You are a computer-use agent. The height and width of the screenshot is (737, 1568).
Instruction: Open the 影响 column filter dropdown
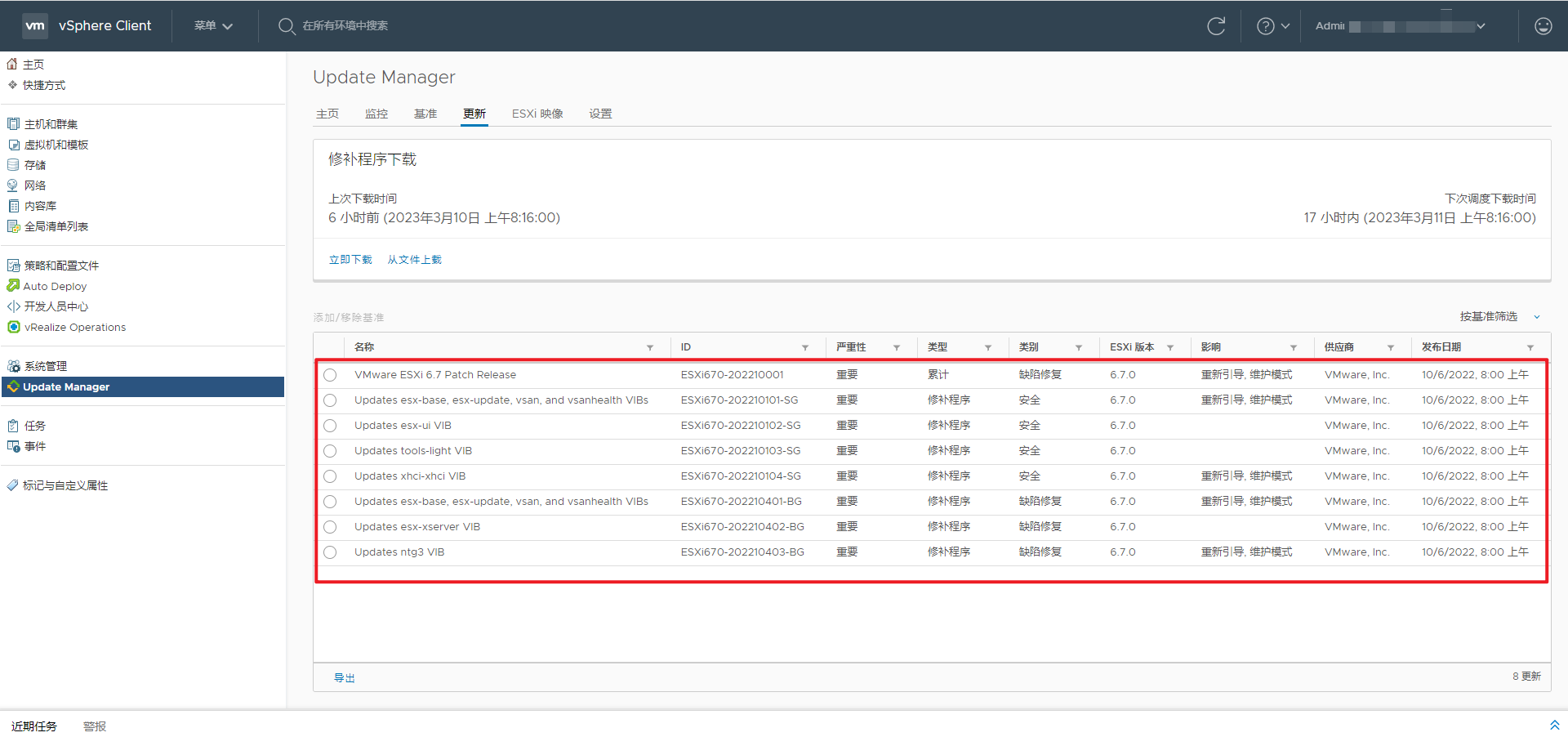1294,348
